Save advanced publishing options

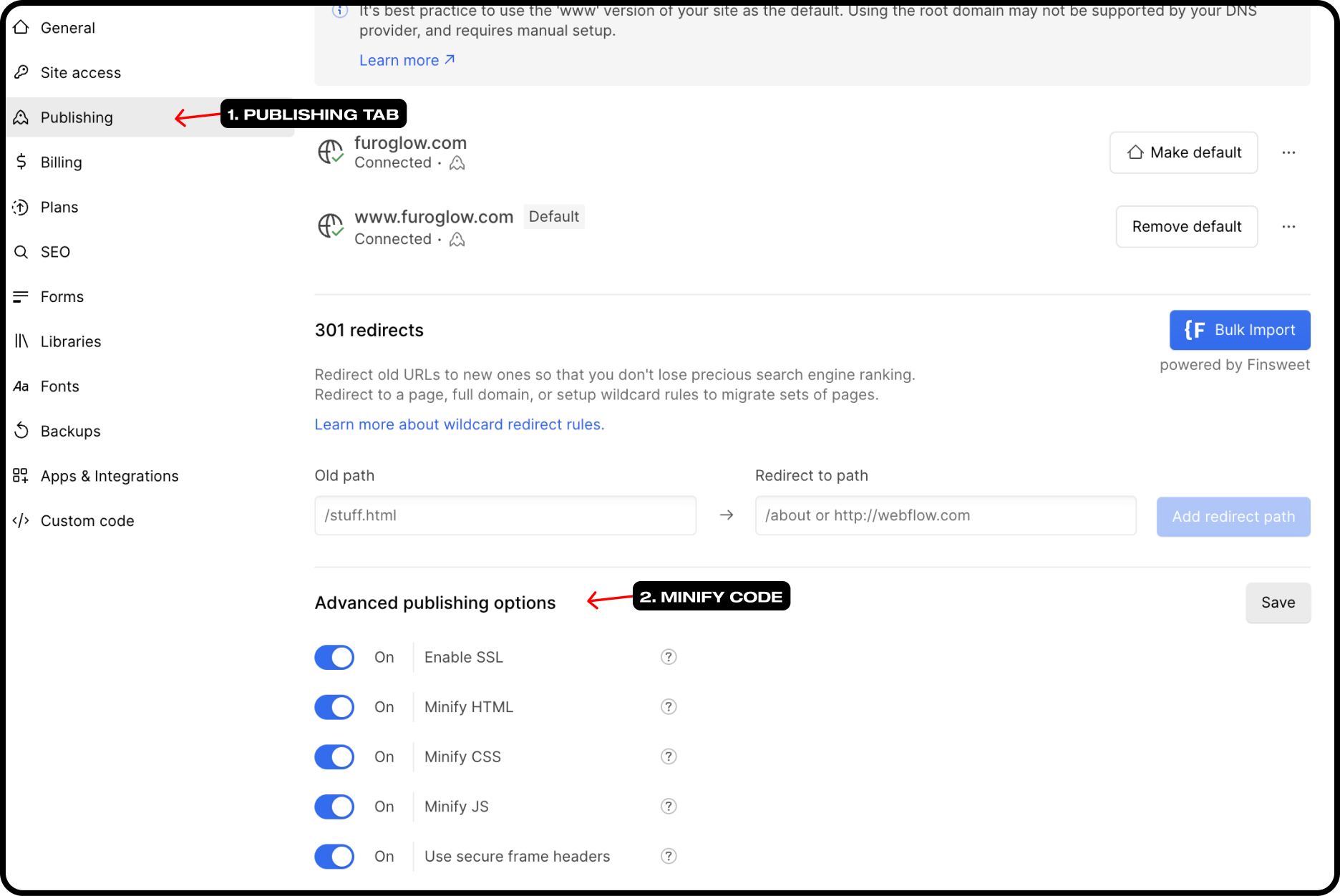tap(1278, 603)
